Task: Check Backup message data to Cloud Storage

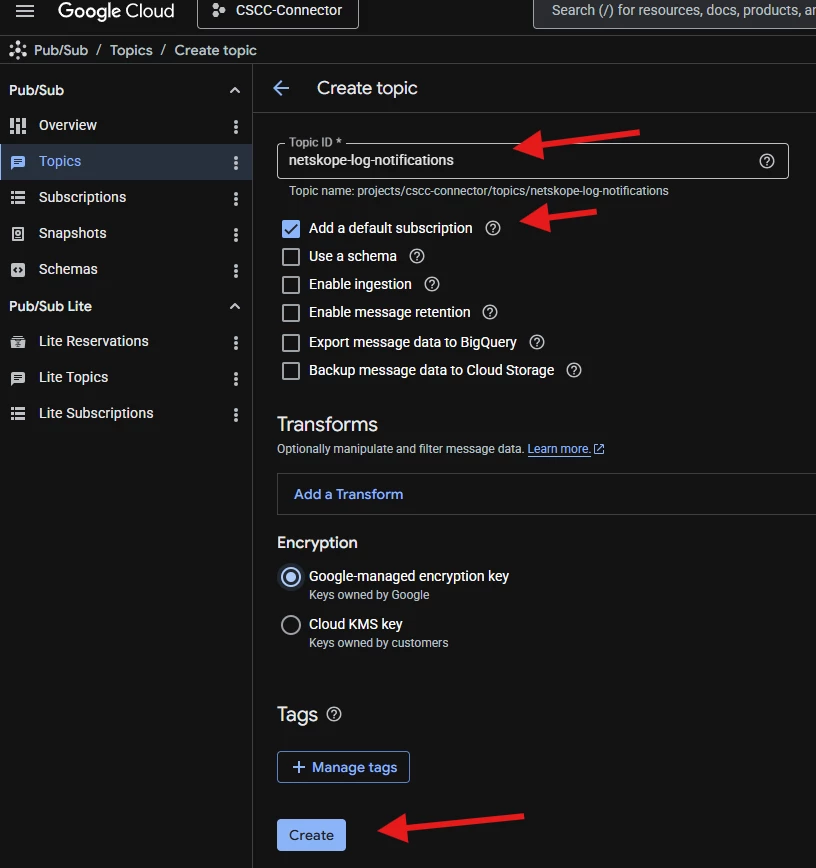Action: click(291, 371)
